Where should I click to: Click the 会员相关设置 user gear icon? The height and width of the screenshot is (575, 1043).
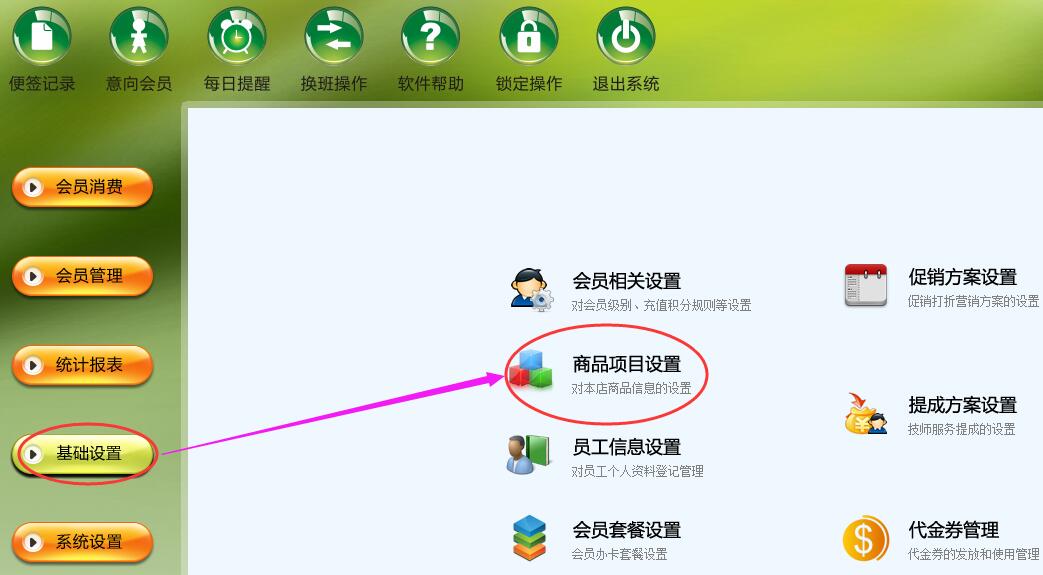click(531, 289)
